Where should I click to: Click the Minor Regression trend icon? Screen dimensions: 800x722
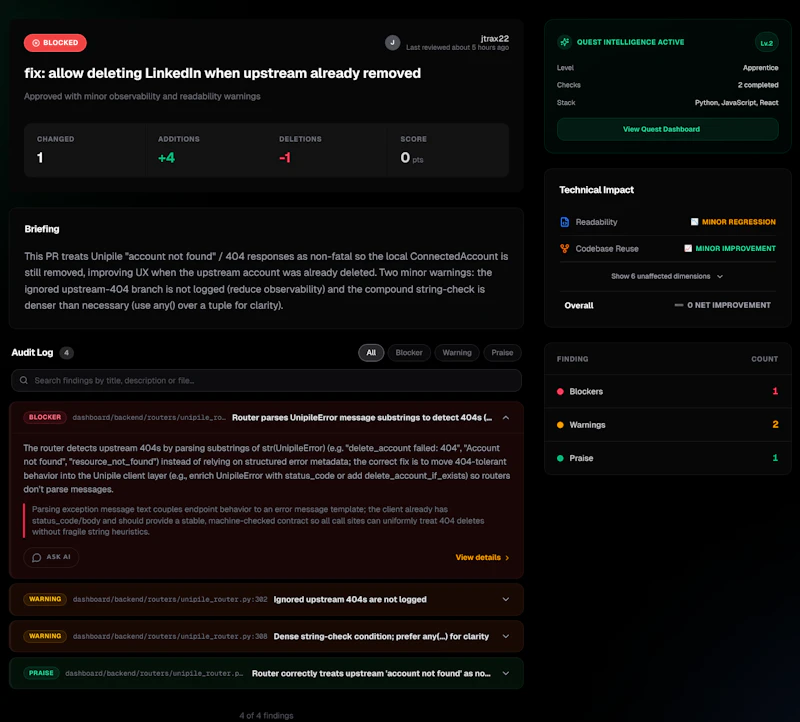point(694,222)
